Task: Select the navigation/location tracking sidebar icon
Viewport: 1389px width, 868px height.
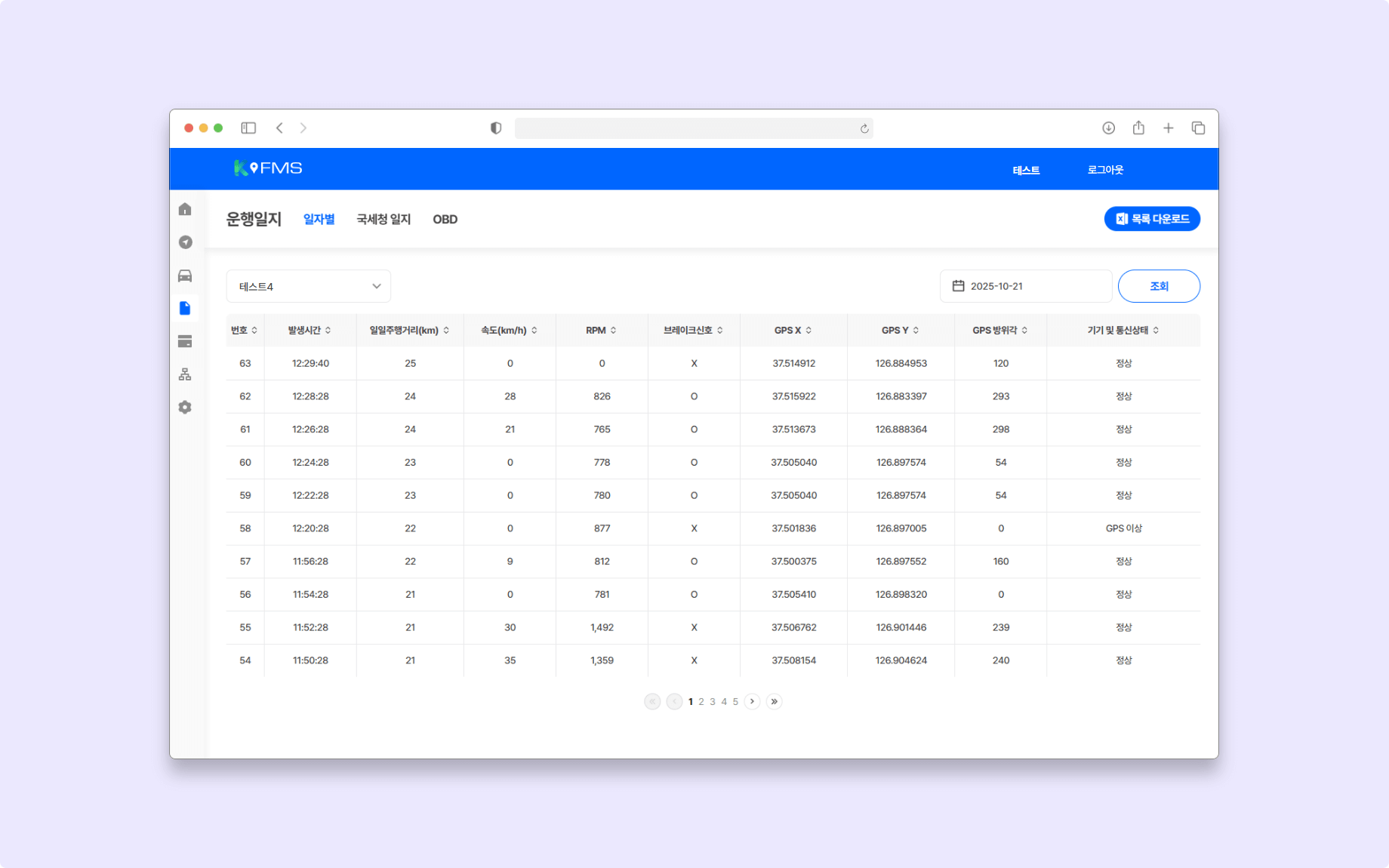Action: (x=184, y=242)
